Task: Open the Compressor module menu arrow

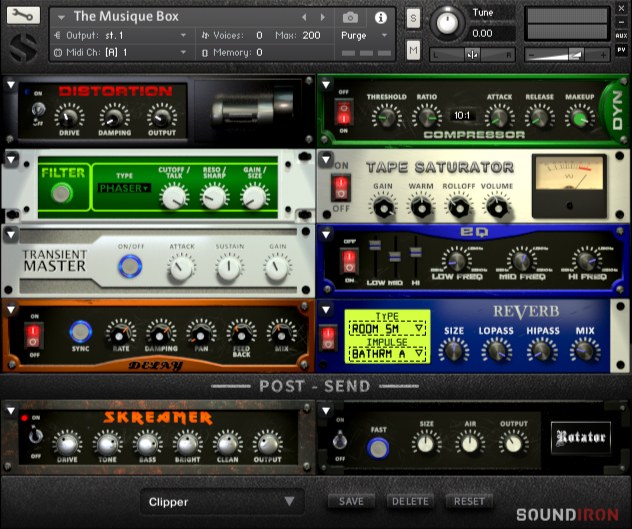Action: tap(326, 85)
